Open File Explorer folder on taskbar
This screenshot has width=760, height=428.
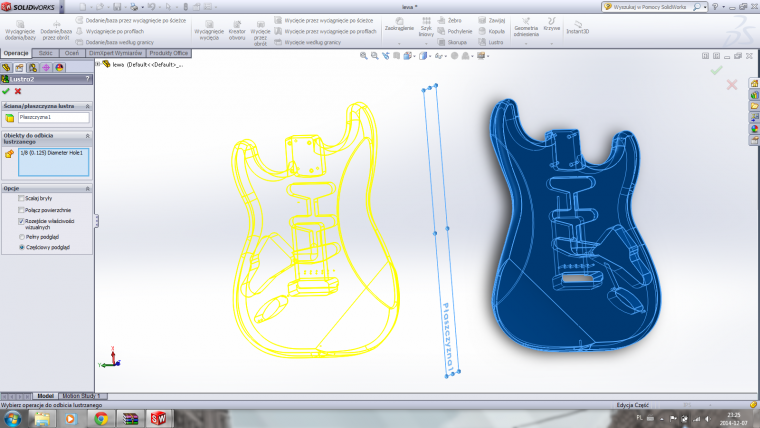tap(42, 418)
